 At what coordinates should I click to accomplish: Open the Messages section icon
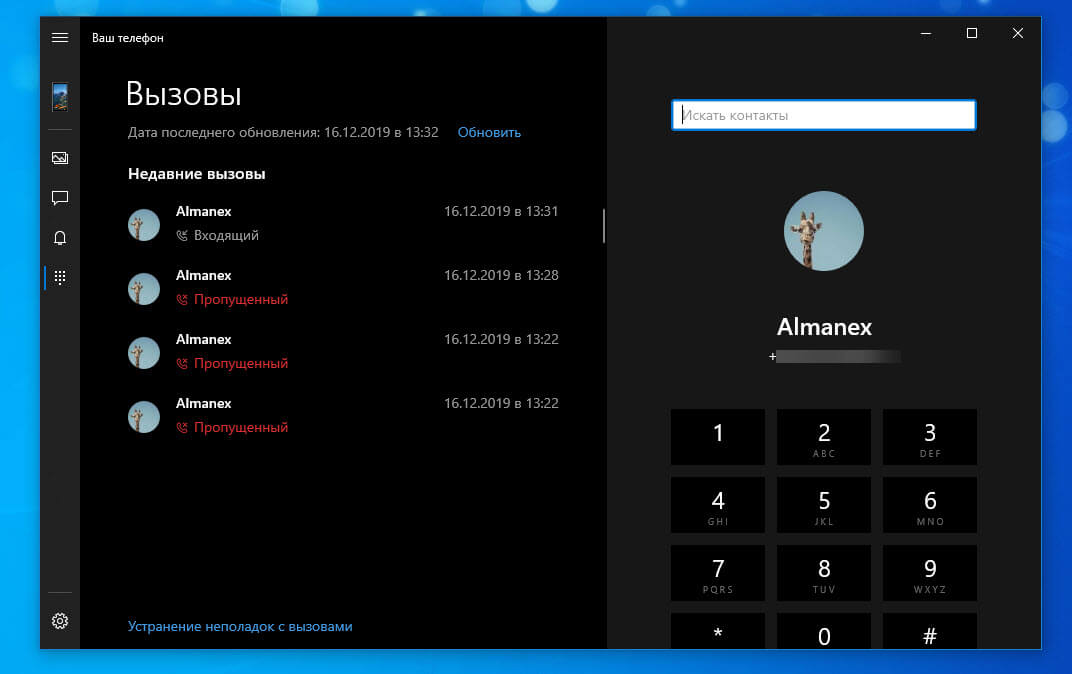click(60, 198)
